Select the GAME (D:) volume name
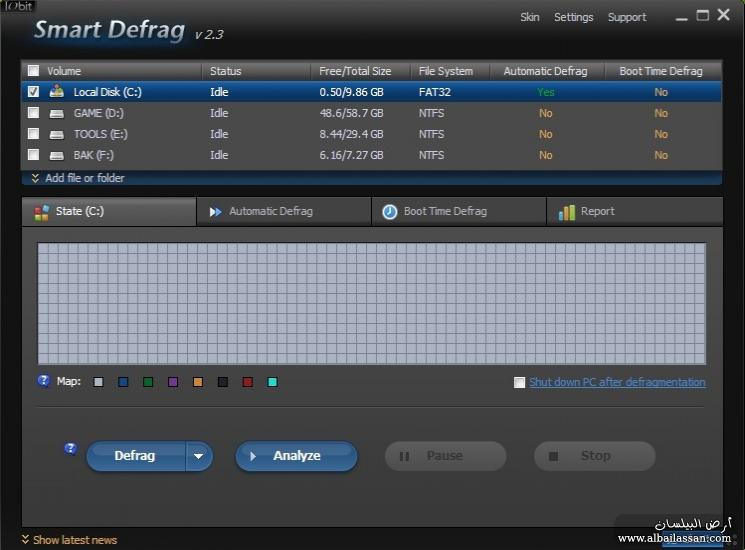Image resolution: width=745 pixels, height=550 pixels. (98, 113)
